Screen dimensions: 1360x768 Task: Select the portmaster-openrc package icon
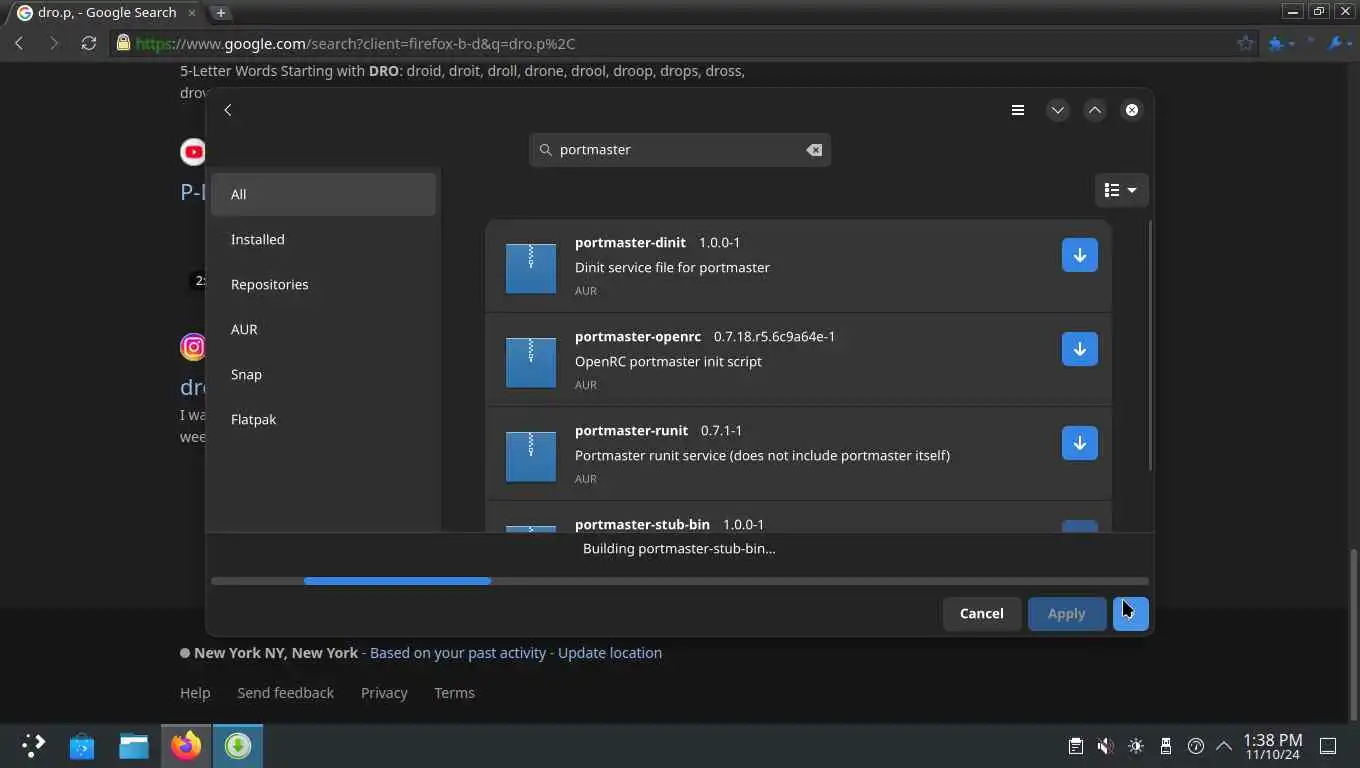[531, 362]
